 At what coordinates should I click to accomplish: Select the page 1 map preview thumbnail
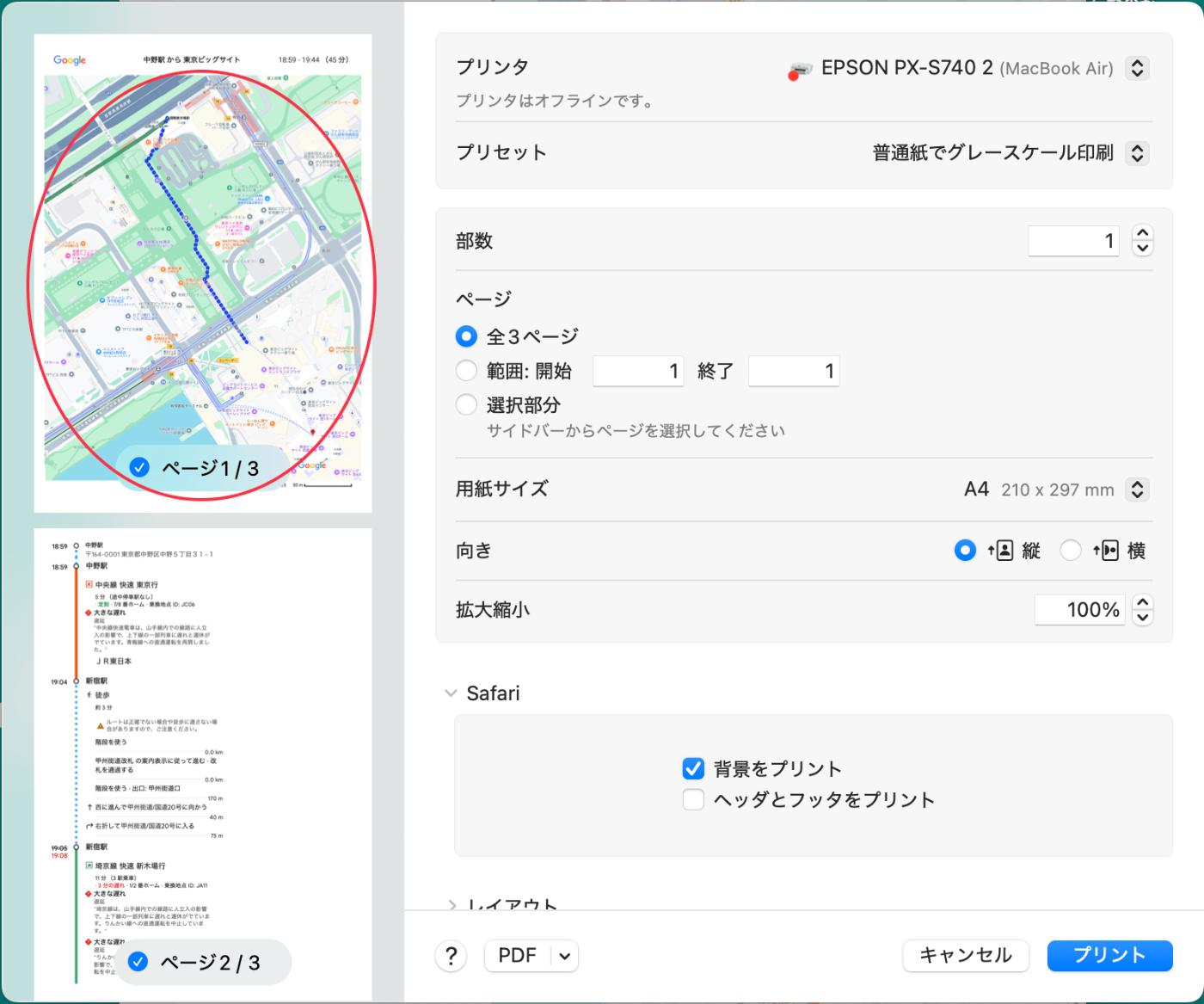pyautogui.click(x=203, y=274)
